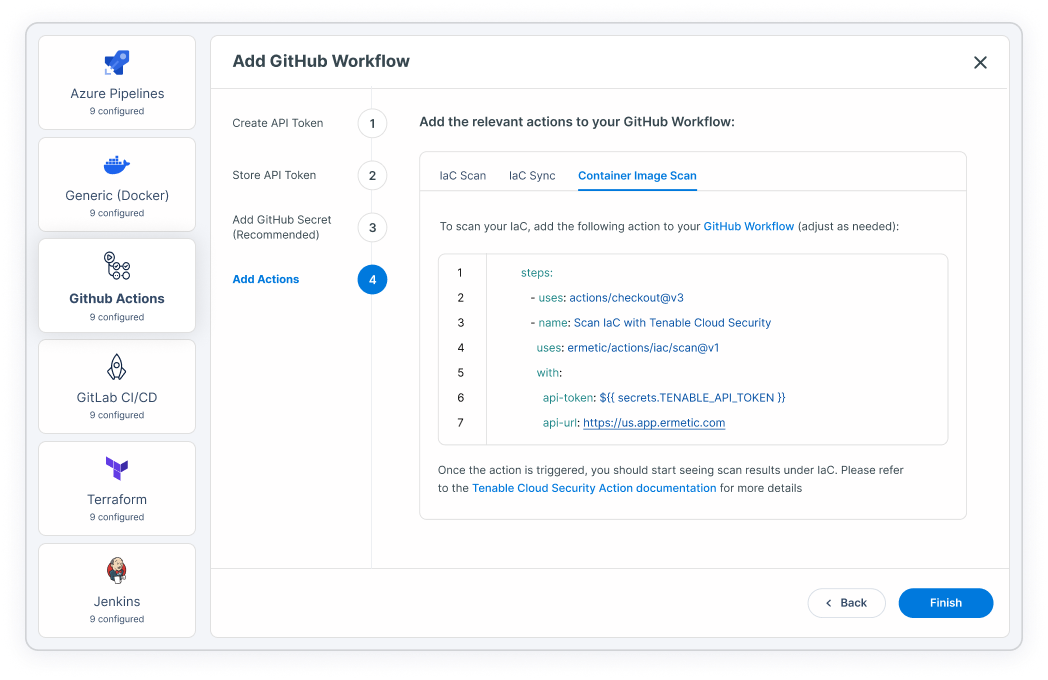This screenshot has width=1048, height=680.
Task: Click the 'actions/checkout@v3' code line
Action: coord(607,298)
